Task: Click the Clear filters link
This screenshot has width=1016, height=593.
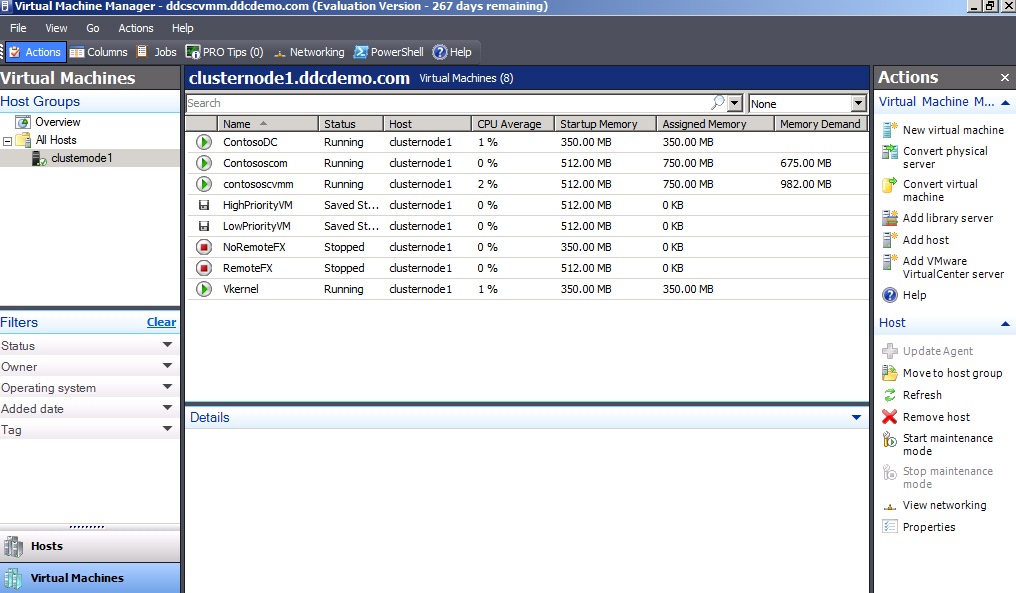Action: point(161,322)
